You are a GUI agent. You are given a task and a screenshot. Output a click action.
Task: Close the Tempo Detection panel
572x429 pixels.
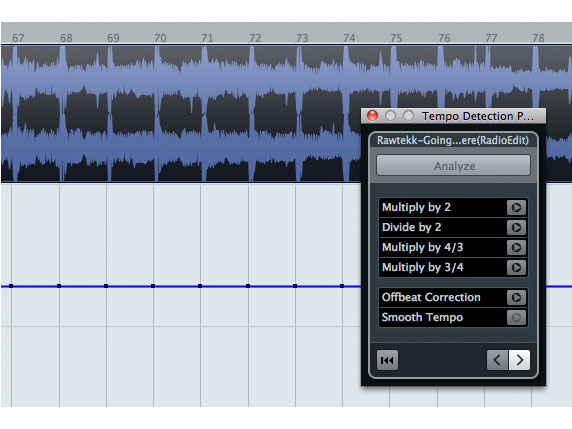(372, 116)
